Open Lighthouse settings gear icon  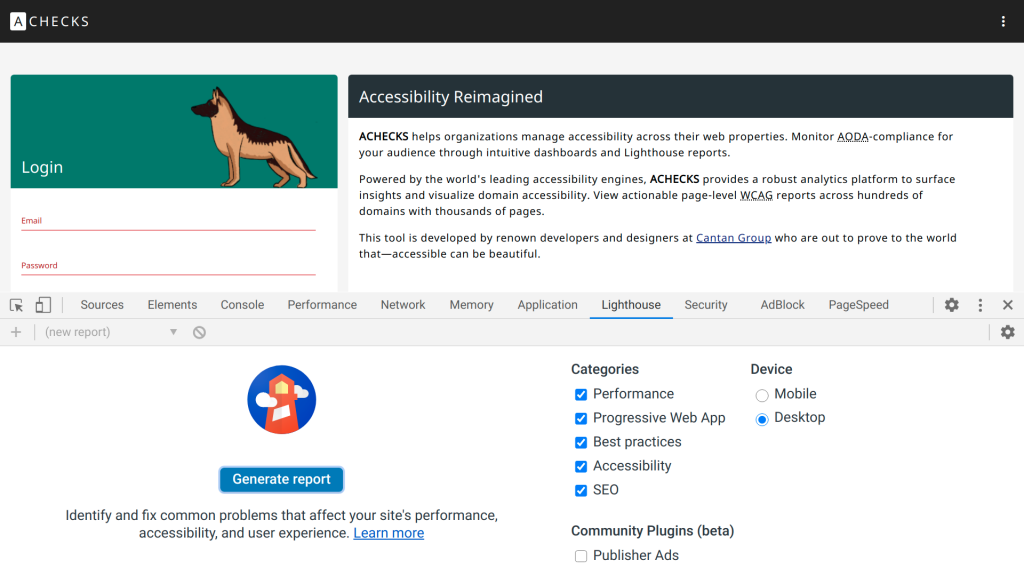[1008, 332]
